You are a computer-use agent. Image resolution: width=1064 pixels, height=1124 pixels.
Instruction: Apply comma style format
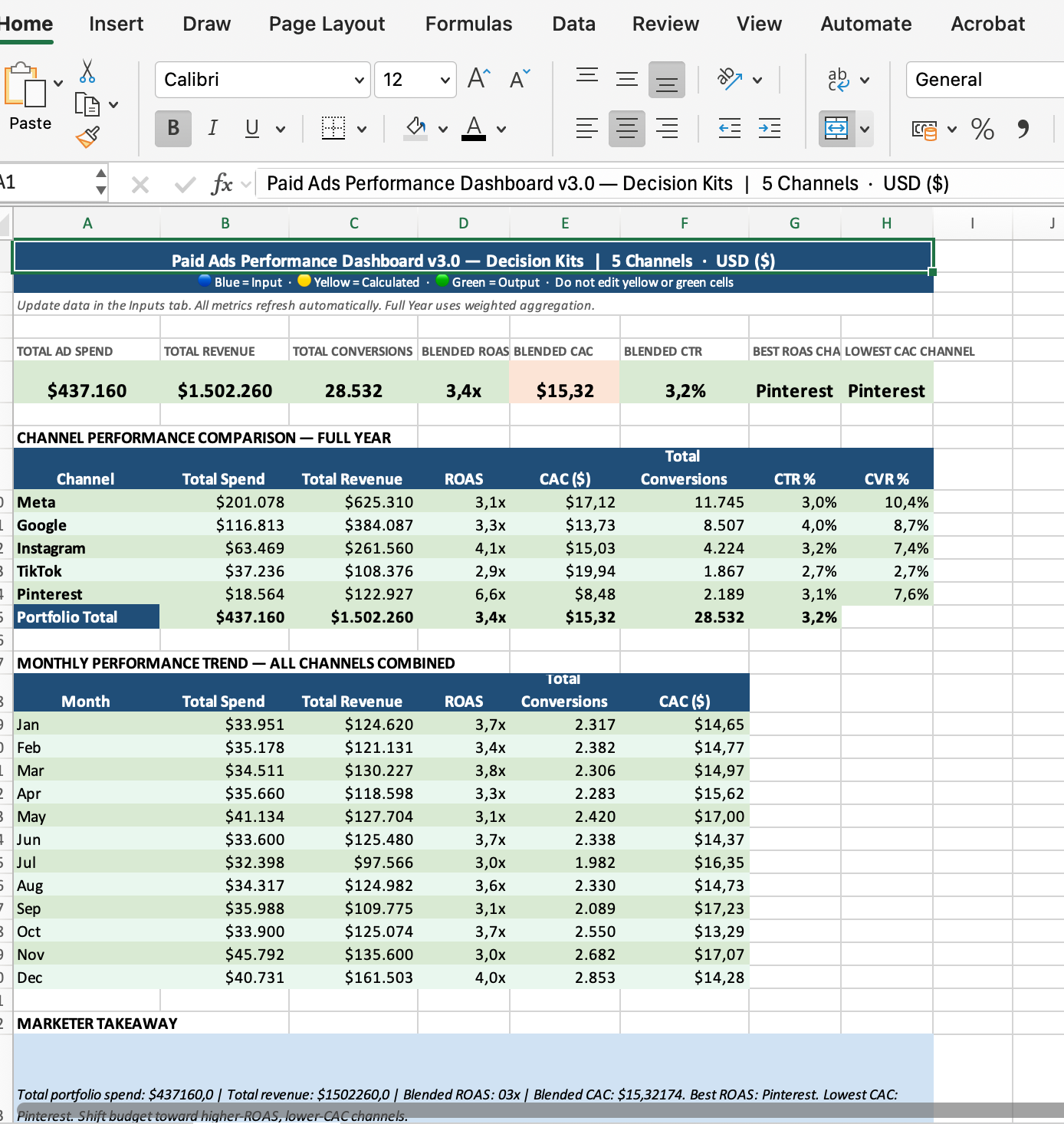(x=1023, y=128)
